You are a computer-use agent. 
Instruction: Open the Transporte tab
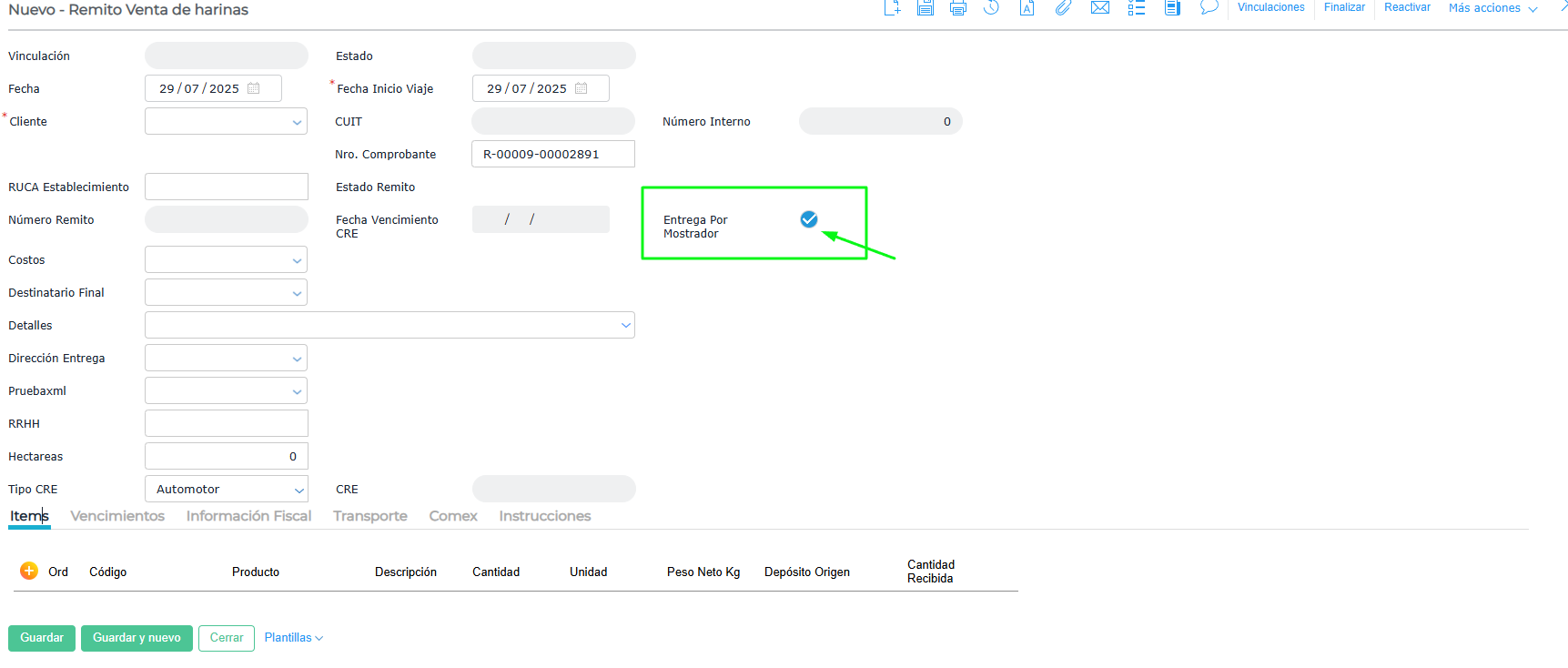point(370,516)
